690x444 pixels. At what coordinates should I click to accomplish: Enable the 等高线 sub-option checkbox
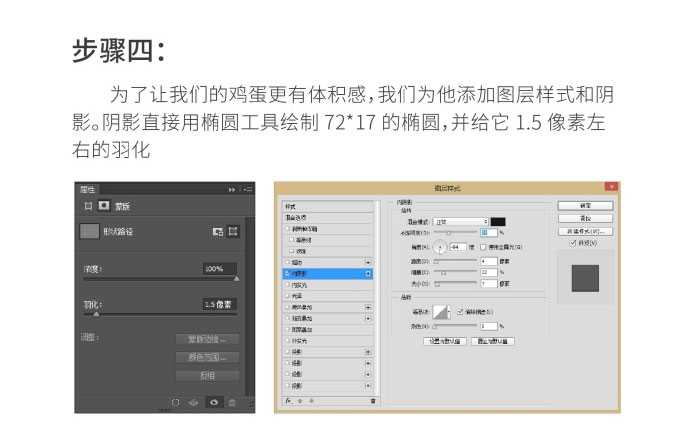click(x=293, y=240)
